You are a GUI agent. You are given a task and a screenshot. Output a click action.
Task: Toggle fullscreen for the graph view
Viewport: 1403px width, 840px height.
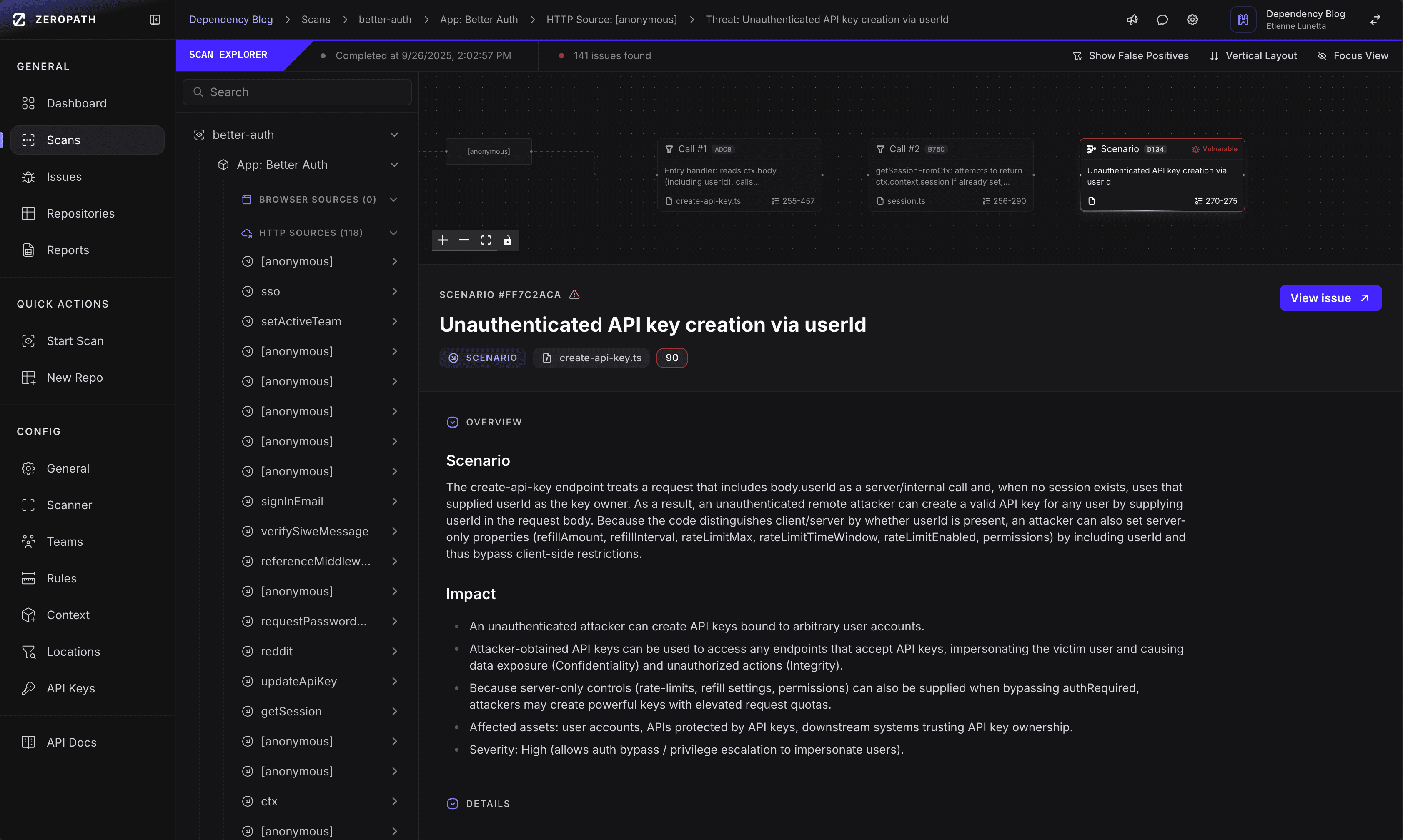coord(486,240)
